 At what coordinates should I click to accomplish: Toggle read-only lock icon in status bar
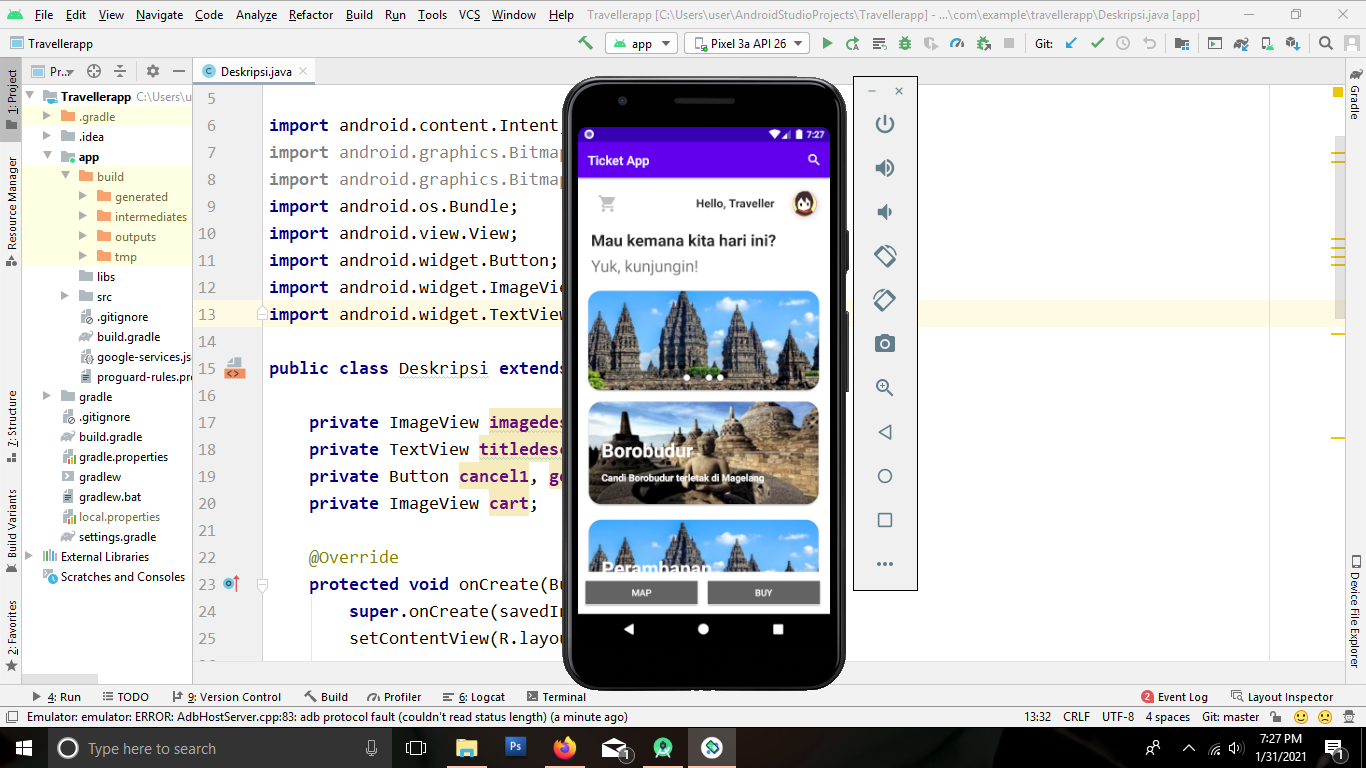[1275, 717]
